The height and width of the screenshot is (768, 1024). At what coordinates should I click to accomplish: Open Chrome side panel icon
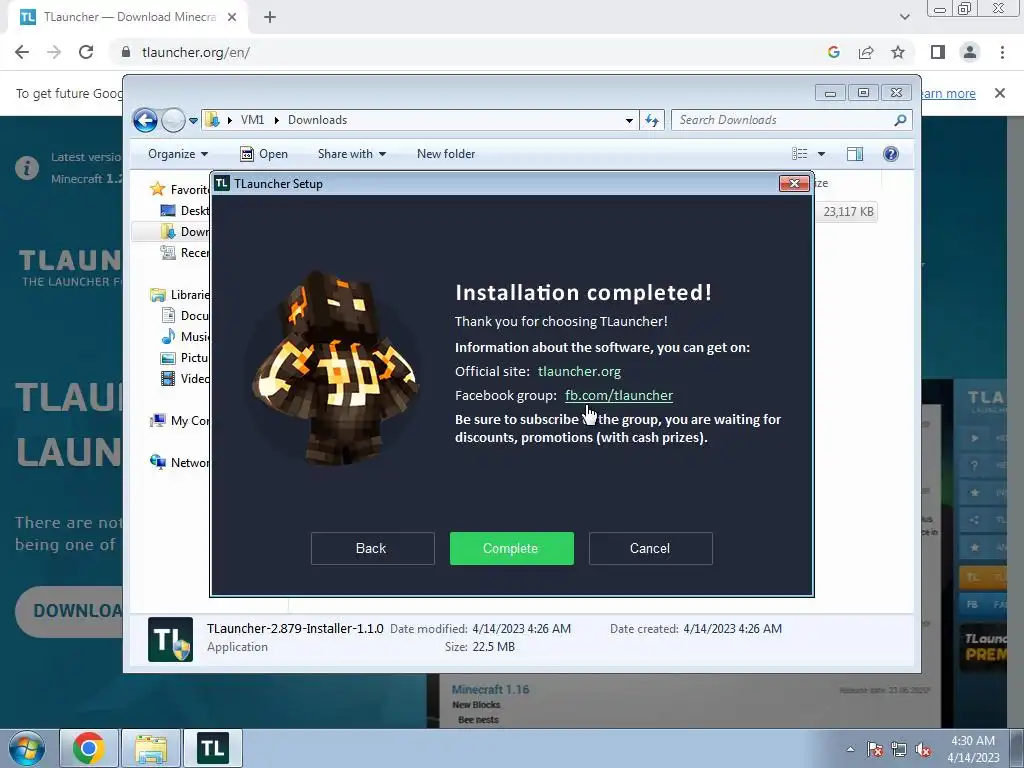938,52
